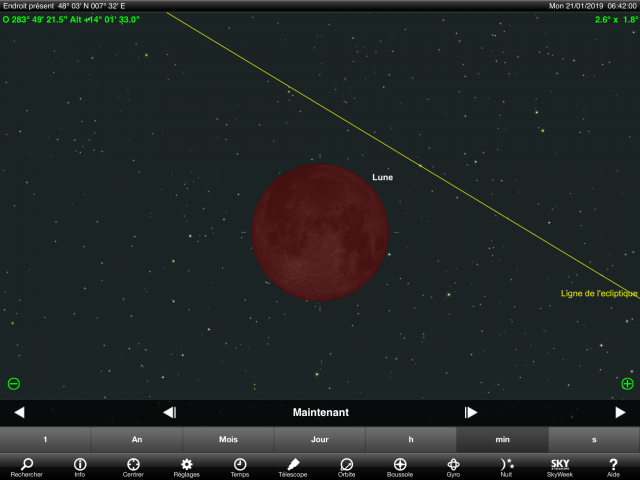Viewport: 640px width, 480px height.
Task: Select the Mois time unit
Action: pyautogui.click(x=228, y=440)
